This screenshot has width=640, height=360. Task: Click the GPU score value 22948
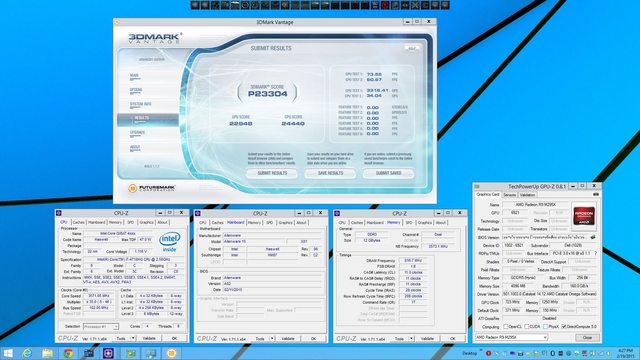tap(241, 123)
